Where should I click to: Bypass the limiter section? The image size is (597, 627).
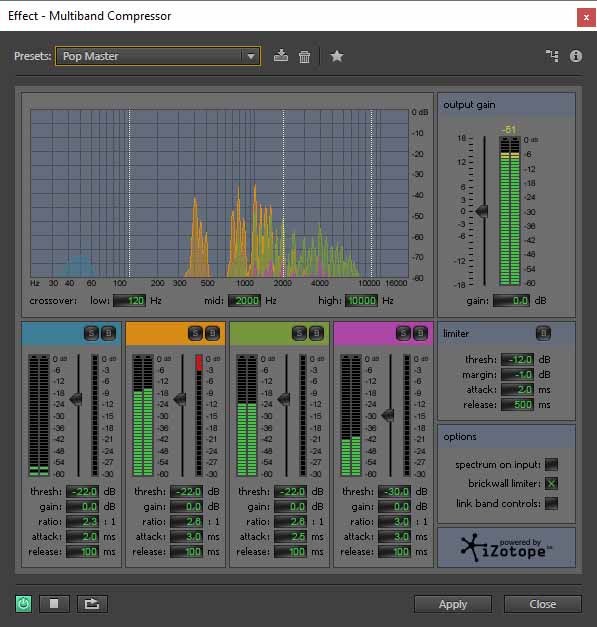(x=543, y=333)
